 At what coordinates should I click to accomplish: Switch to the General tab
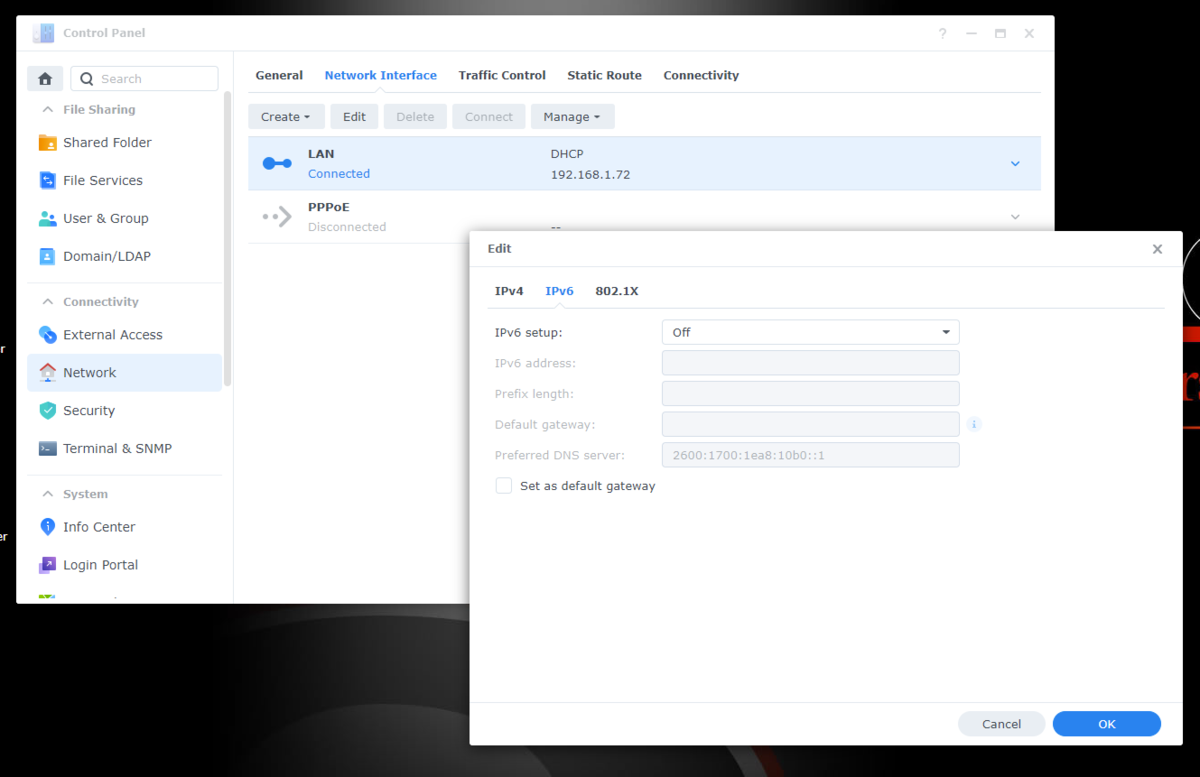279,75
